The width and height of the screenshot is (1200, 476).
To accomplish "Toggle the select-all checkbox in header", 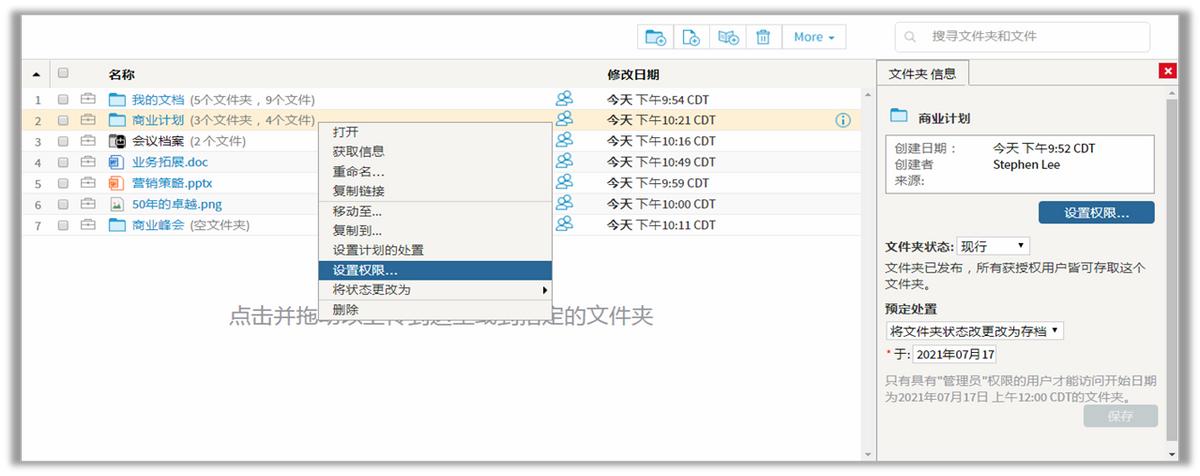I will [63, 73].
